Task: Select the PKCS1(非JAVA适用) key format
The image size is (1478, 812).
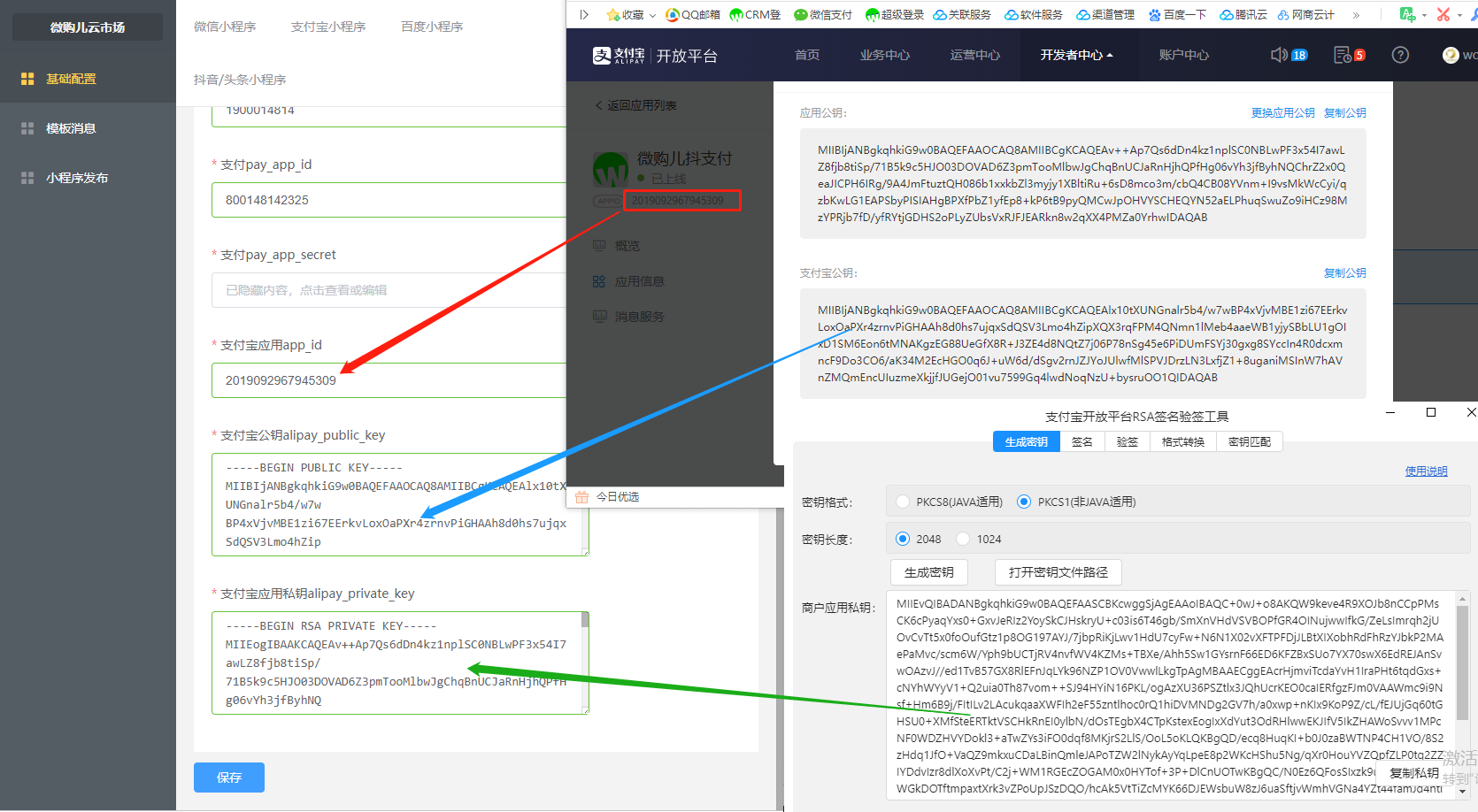Action: tap(1076, 502)
